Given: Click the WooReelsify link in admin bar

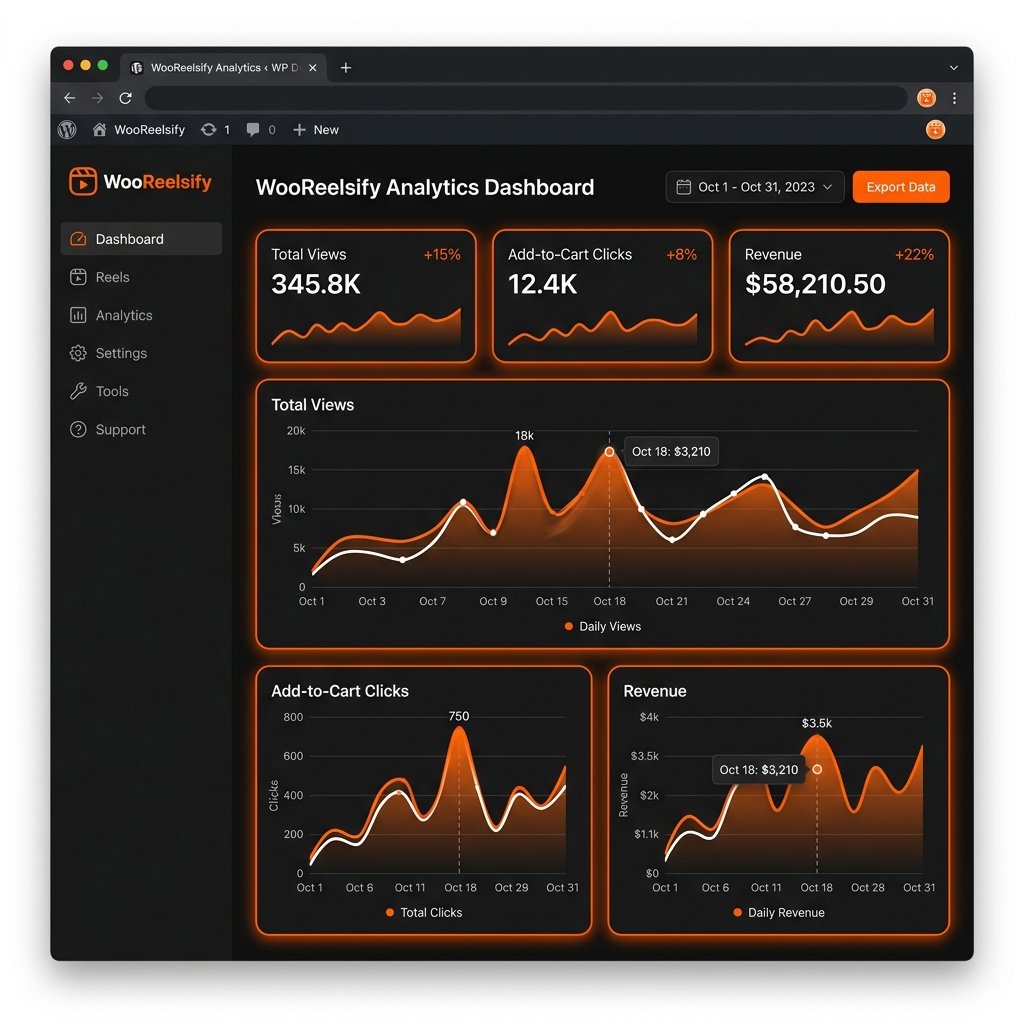Looking at the screenshot, I should [150, 130].
